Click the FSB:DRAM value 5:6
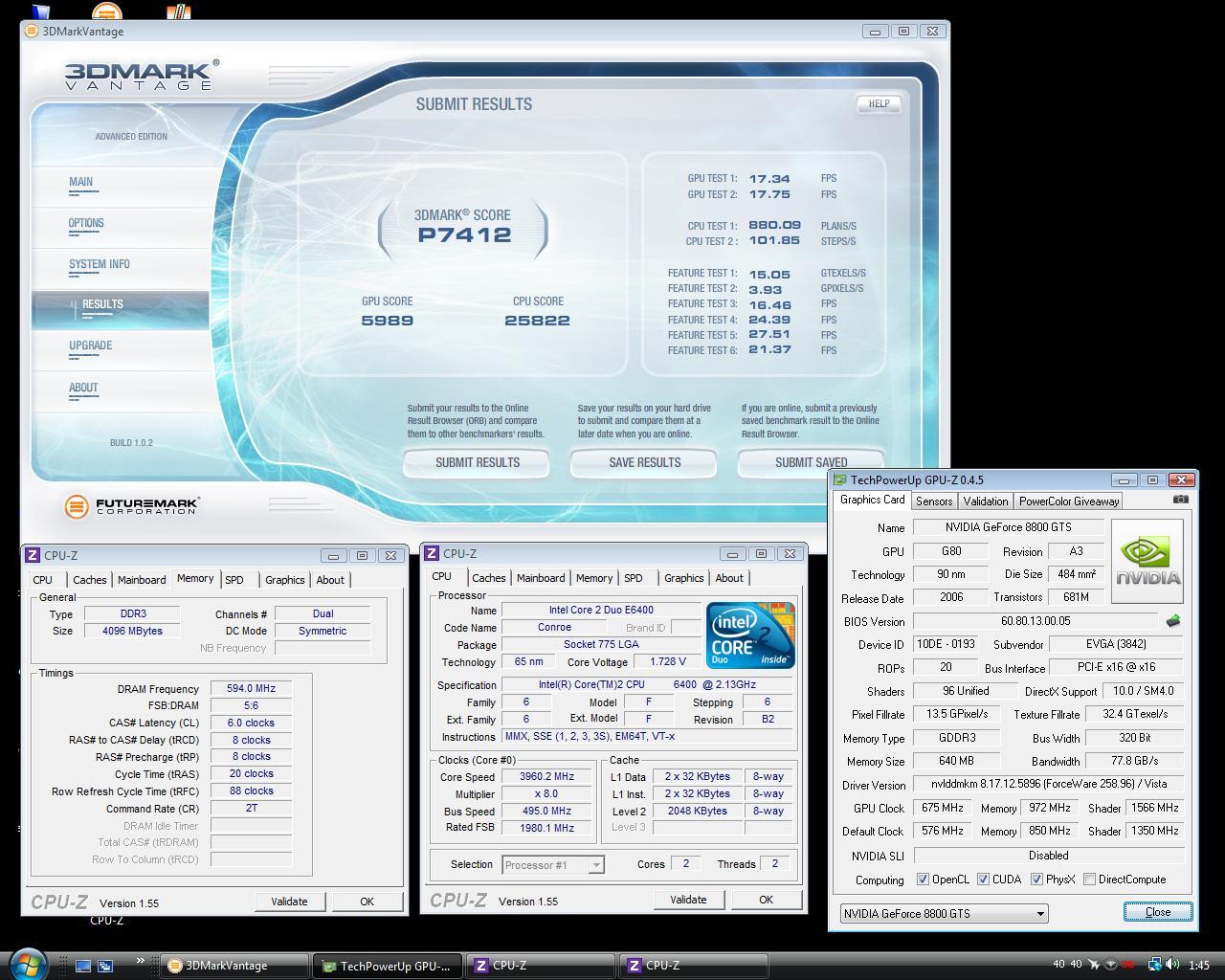This screenshot has width=1225, height=980. click(x=251, y=705)
